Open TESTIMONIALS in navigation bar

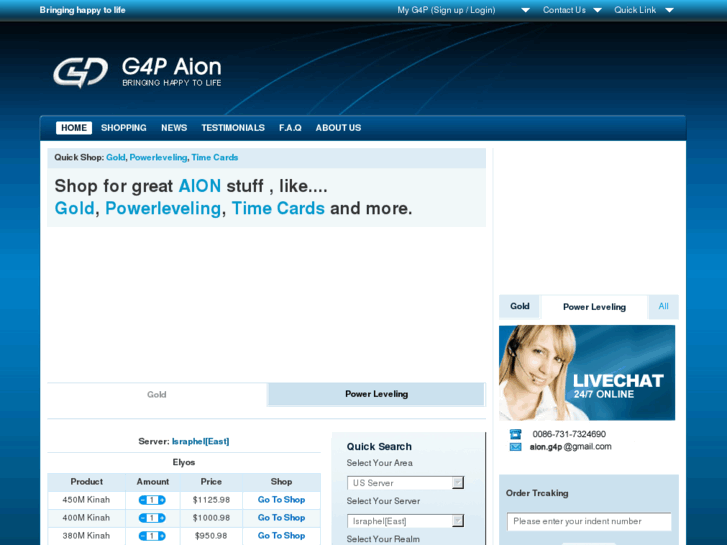[x=233, y=128]
